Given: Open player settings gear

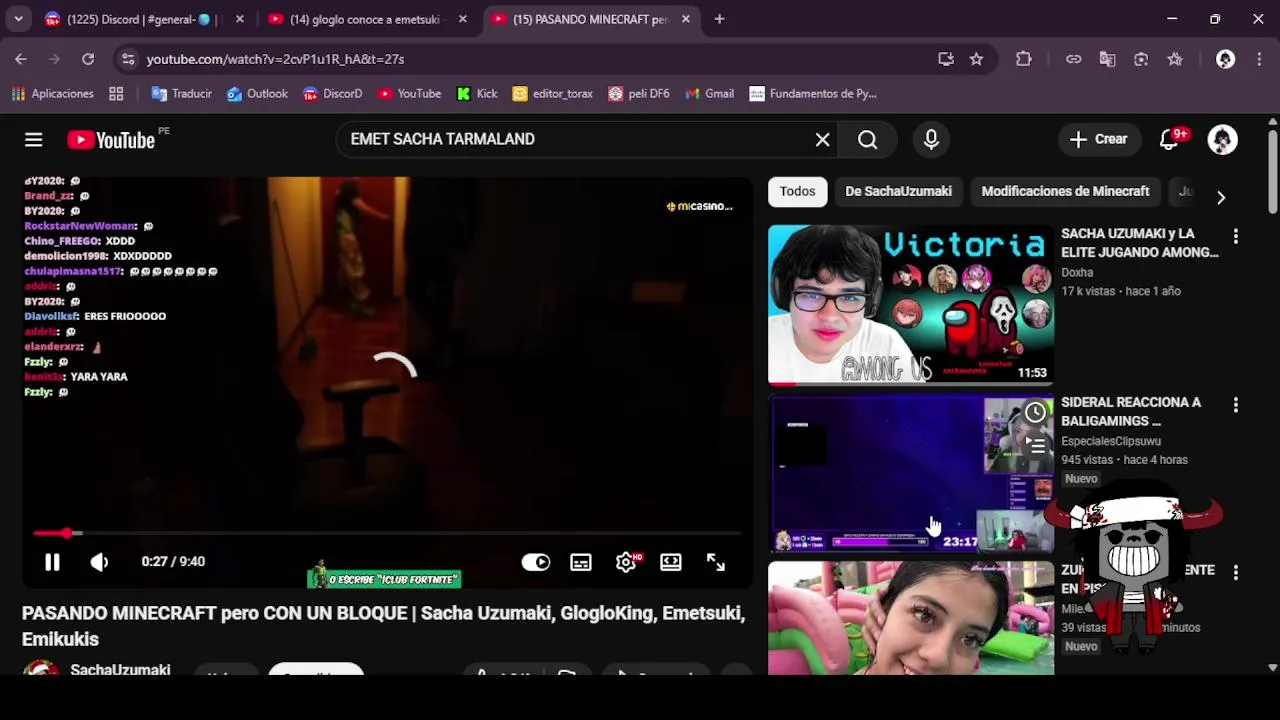Looking at the screenshot, I should [626, 562].
